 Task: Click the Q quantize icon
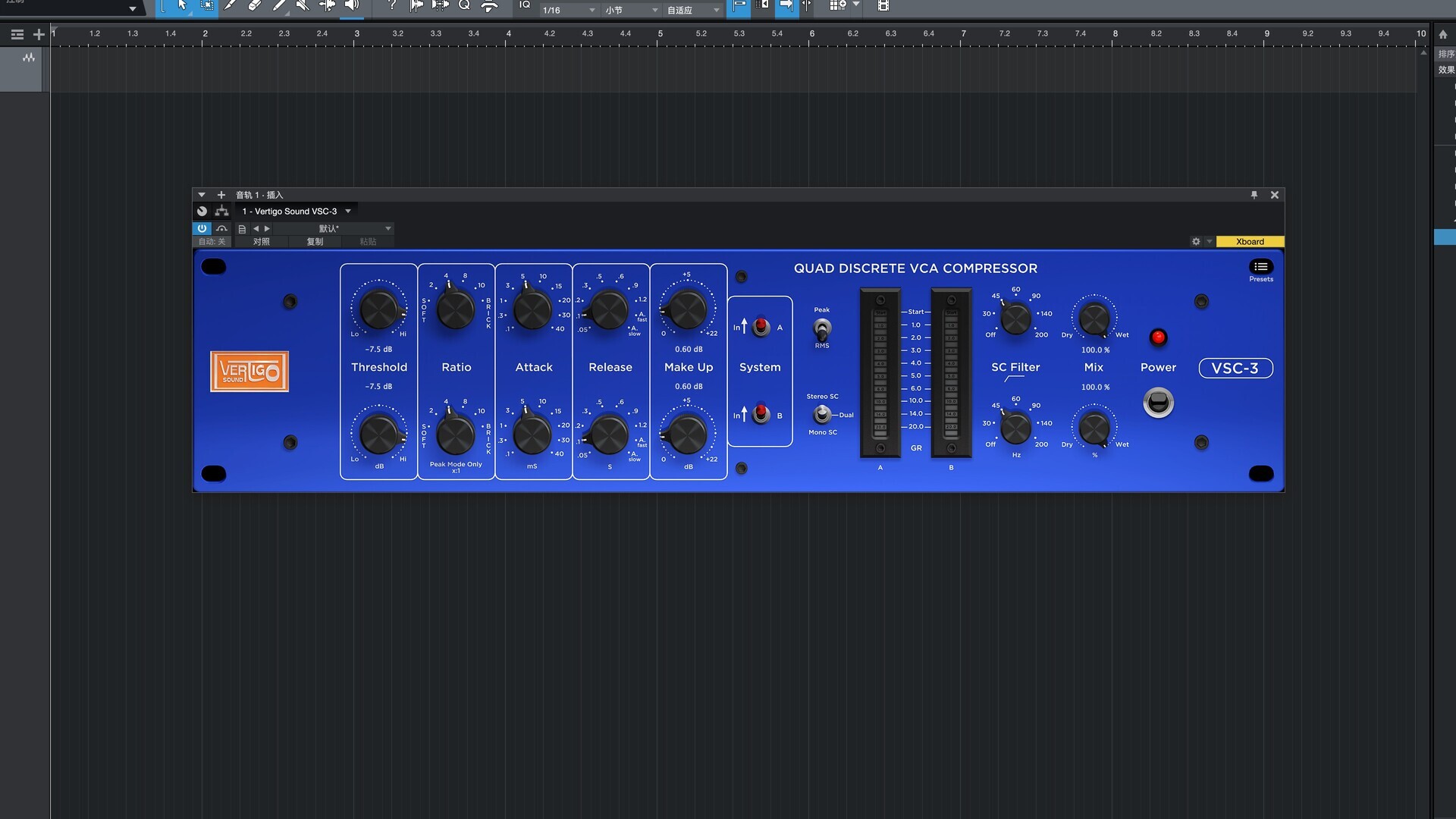464,5
